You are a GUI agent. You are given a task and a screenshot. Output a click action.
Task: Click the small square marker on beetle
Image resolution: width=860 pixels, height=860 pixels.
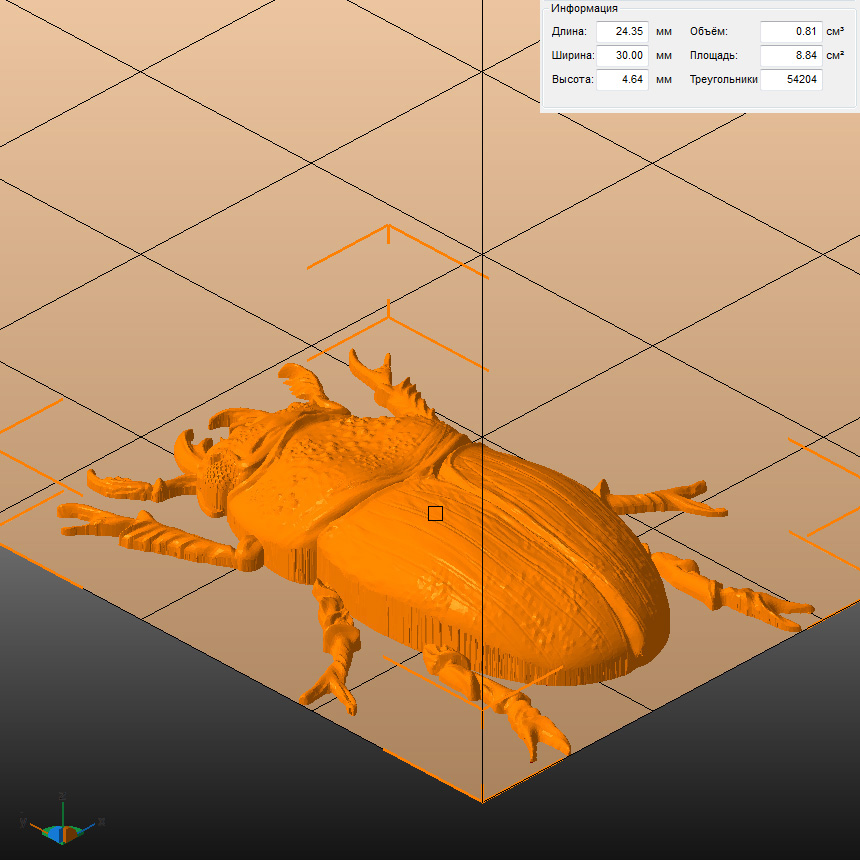pos(435,513)
